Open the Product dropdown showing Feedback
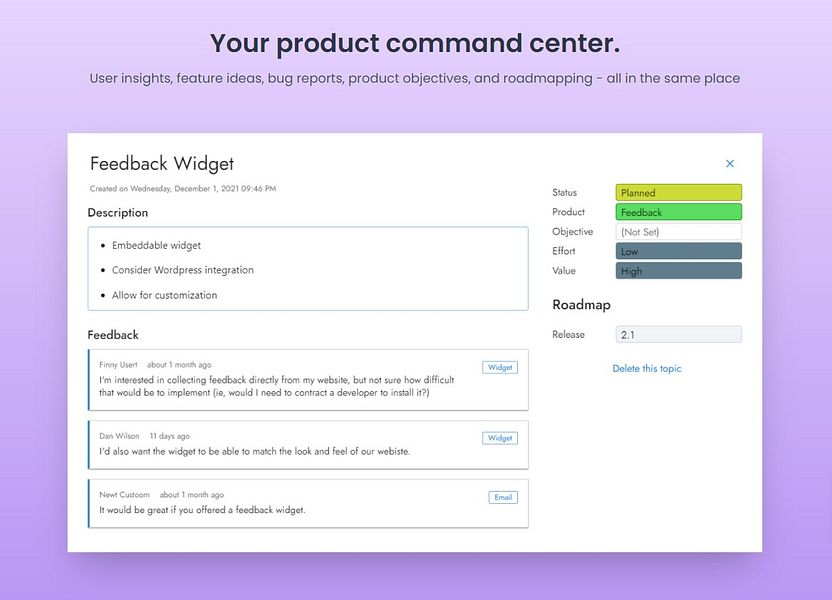This screenshot has height=600, width=832. point(679,212)
